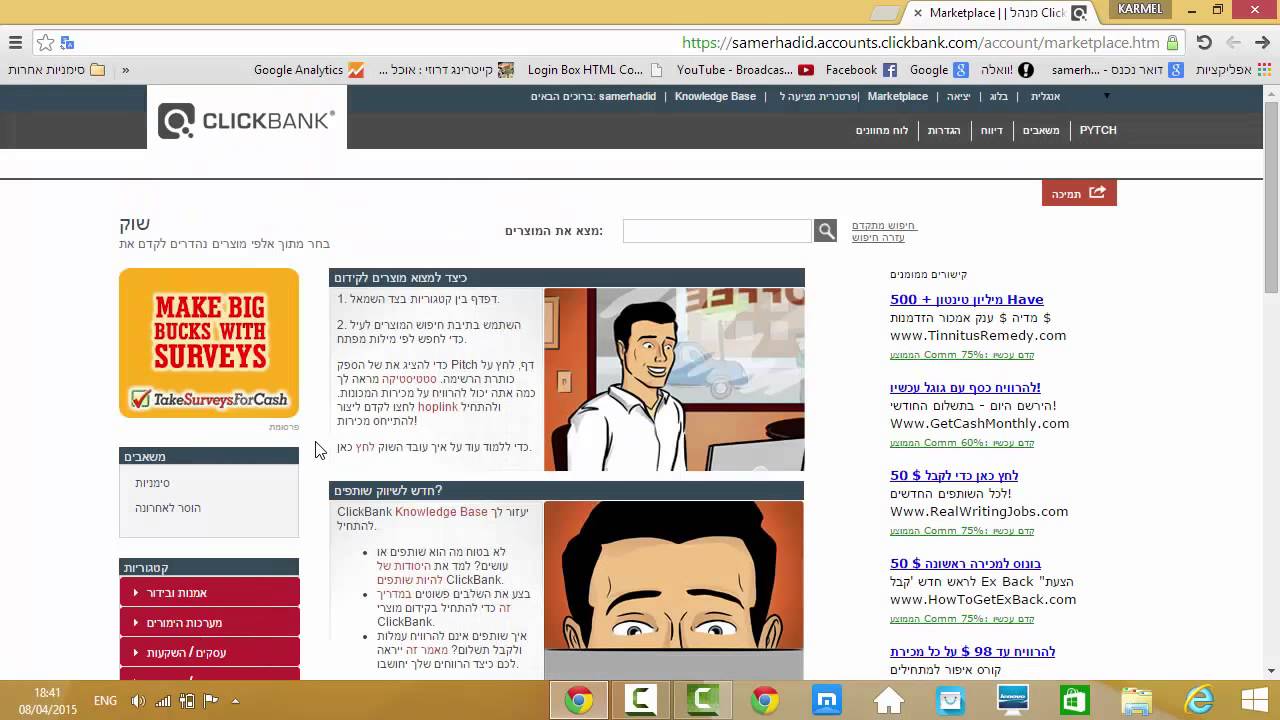Screen dimensions: 1280x720
Task: Open the דיווח navigation tab
Action: [x=992, y=130]
